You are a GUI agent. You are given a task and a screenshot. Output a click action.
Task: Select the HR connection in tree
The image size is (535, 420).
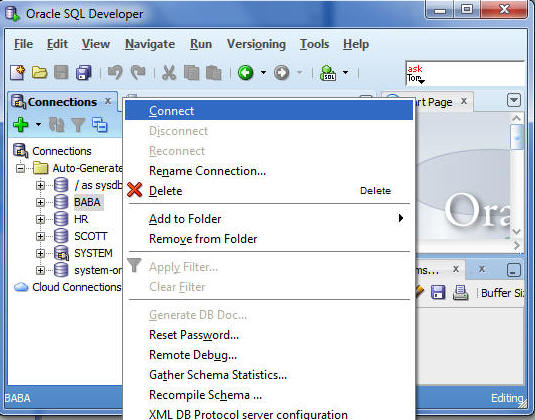pos(81,219)
